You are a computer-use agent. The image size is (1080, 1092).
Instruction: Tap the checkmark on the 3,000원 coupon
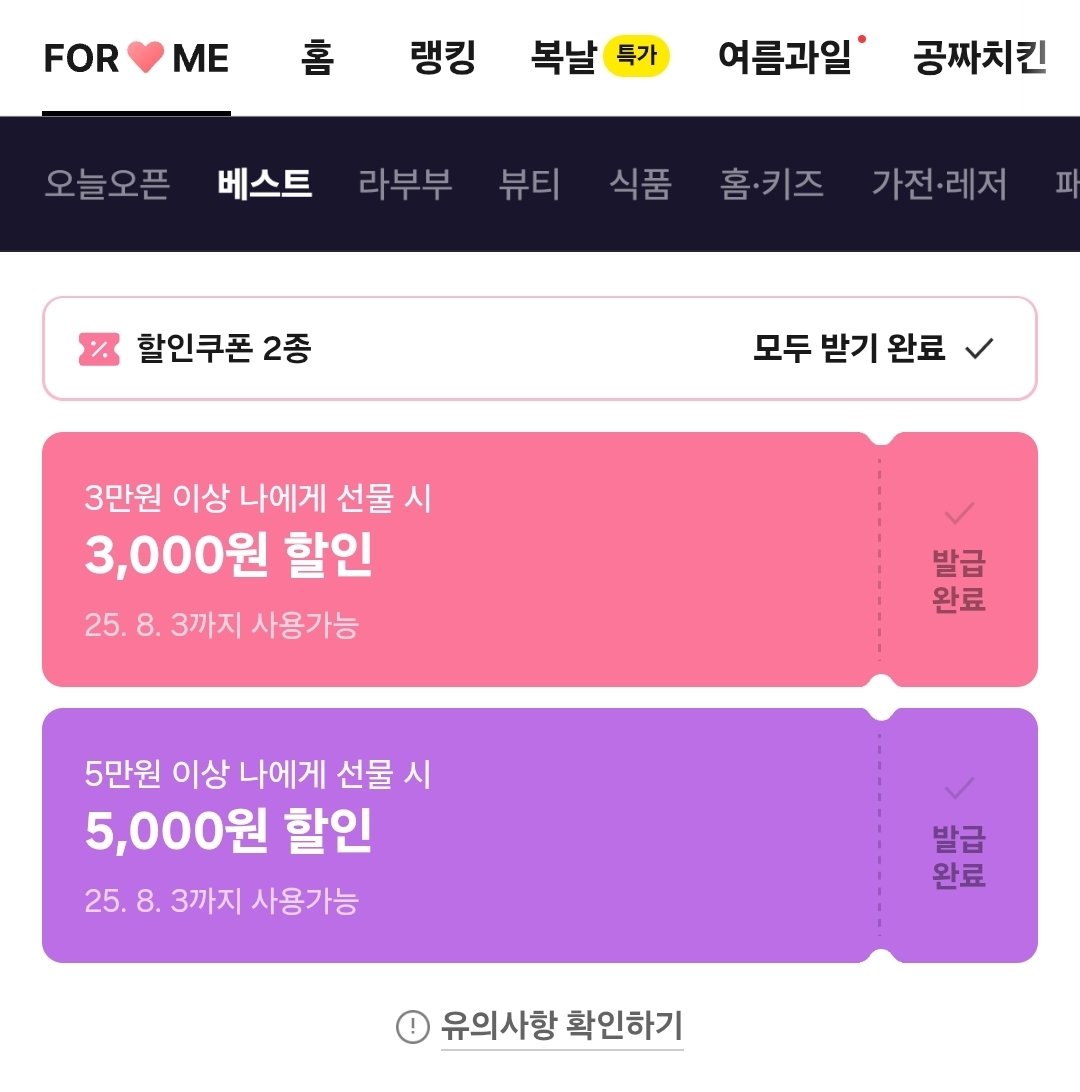pos(959,513)
